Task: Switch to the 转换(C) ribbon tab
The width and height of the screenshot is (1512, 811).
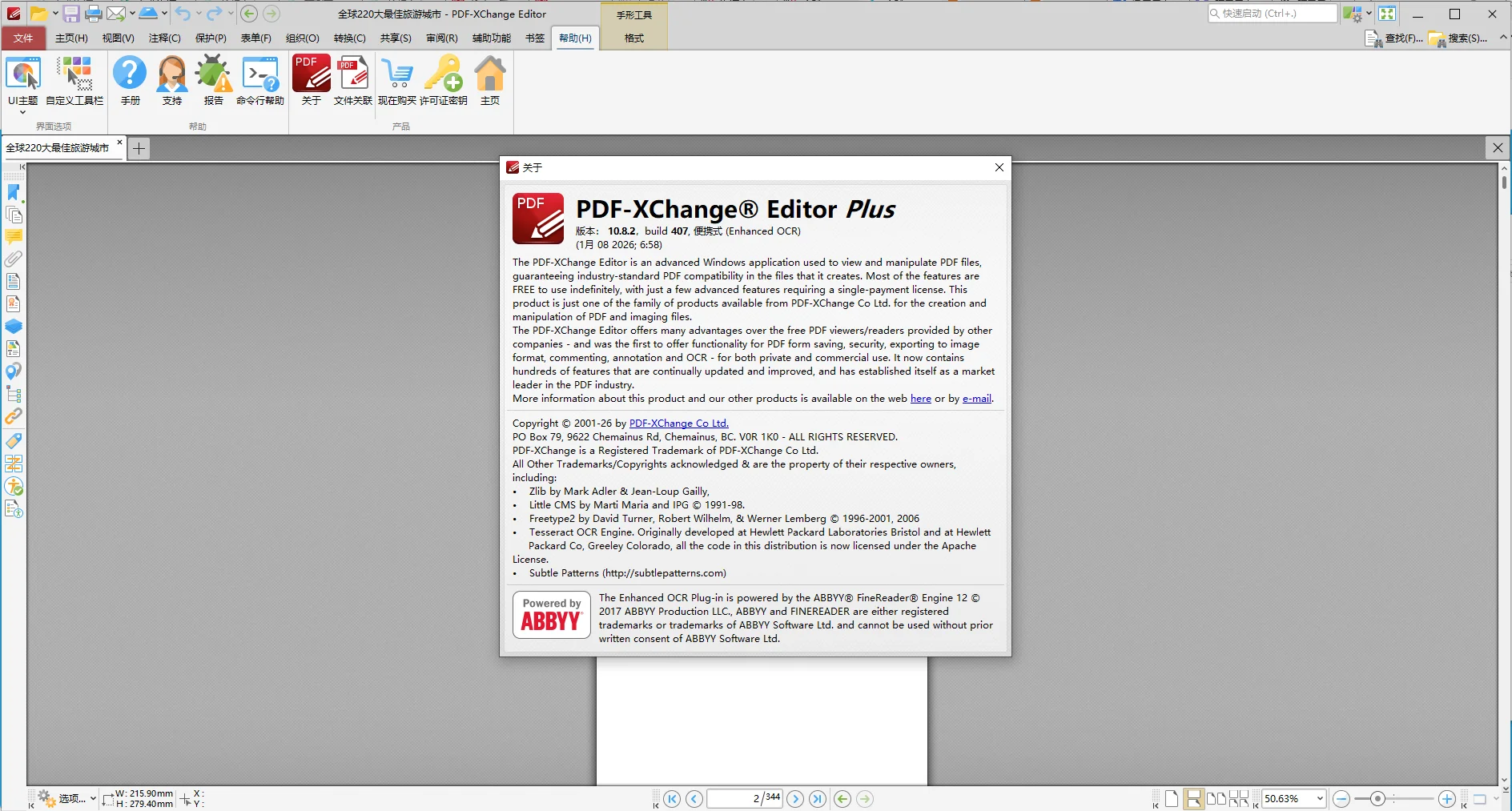Action: pyautogui.click(x=349, y=38)
